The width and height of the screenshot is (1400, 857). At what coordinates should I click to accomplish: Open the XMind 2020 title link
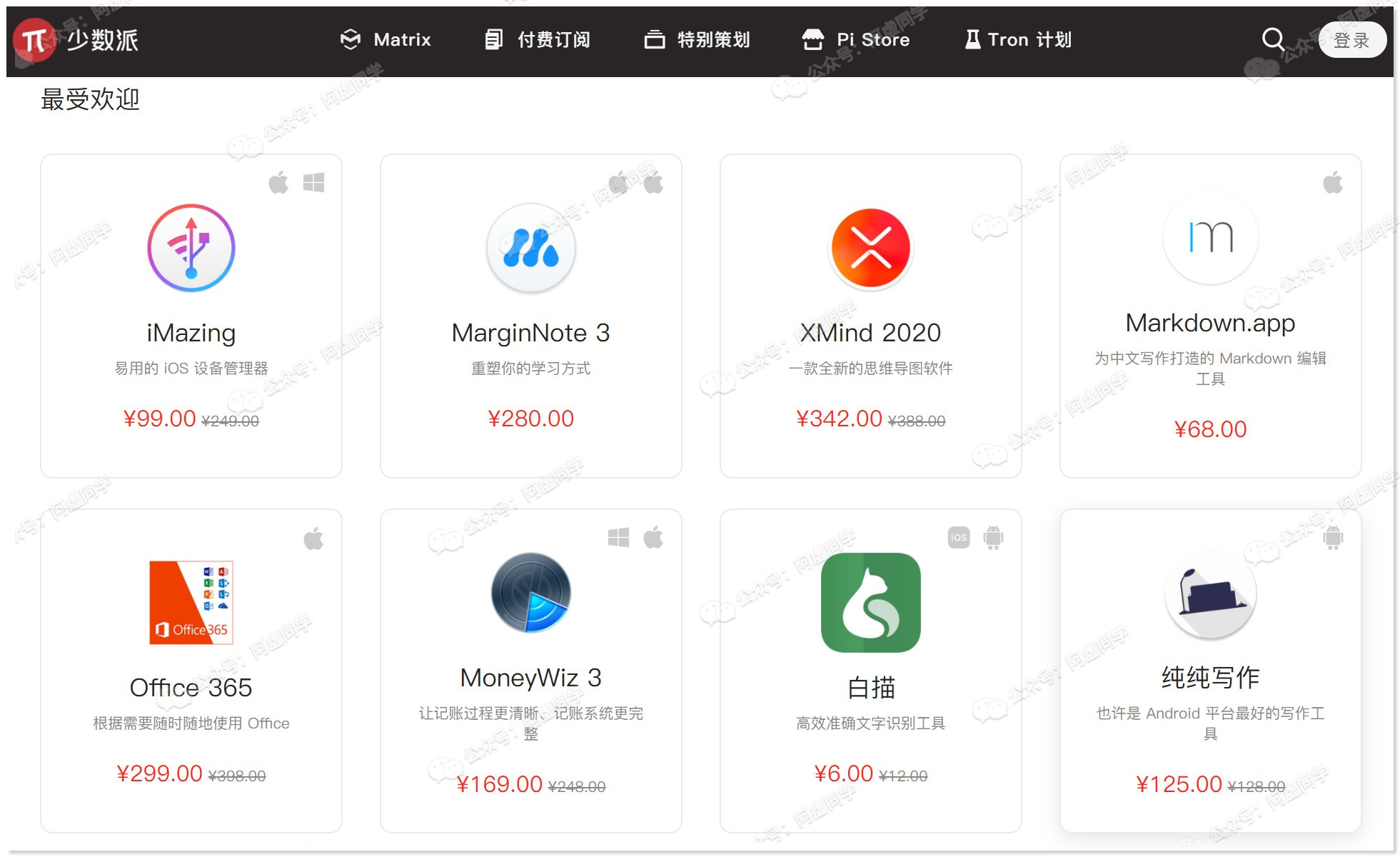click(x=871, y=333)
